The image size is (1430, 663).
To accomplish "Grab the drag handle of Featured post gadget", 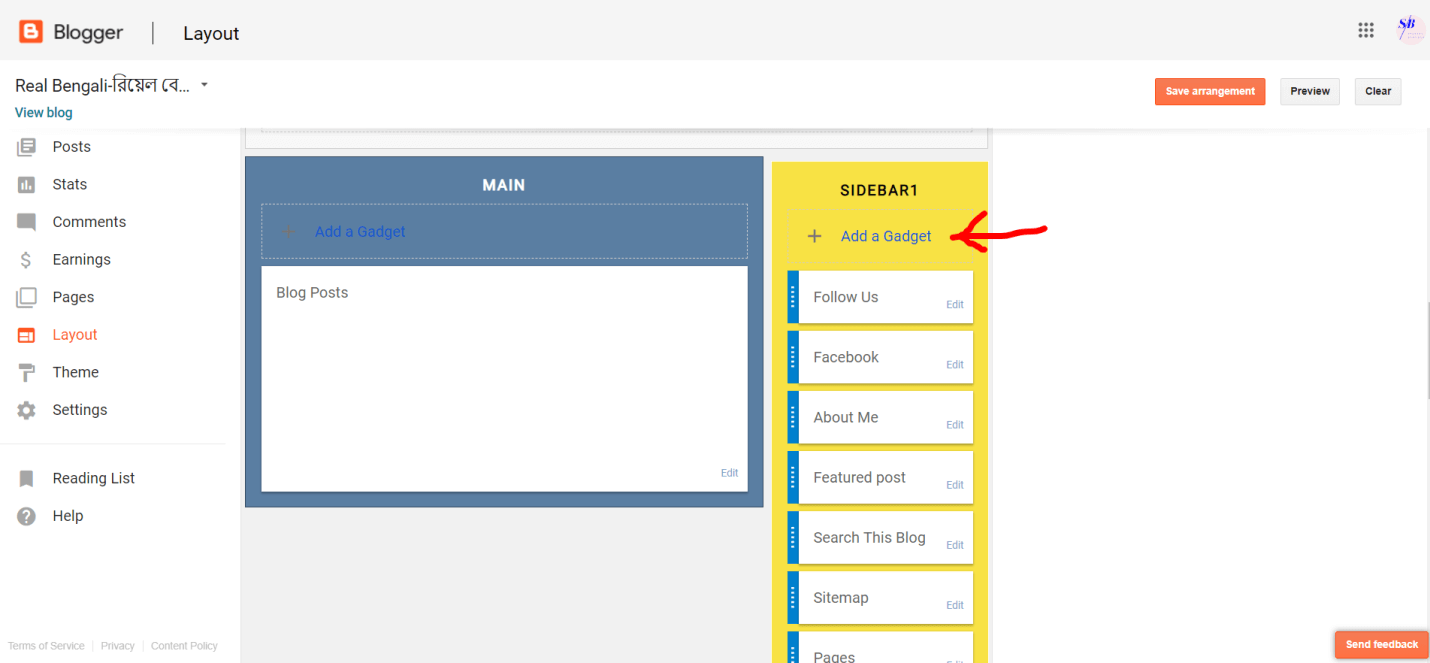I will 793,477.
